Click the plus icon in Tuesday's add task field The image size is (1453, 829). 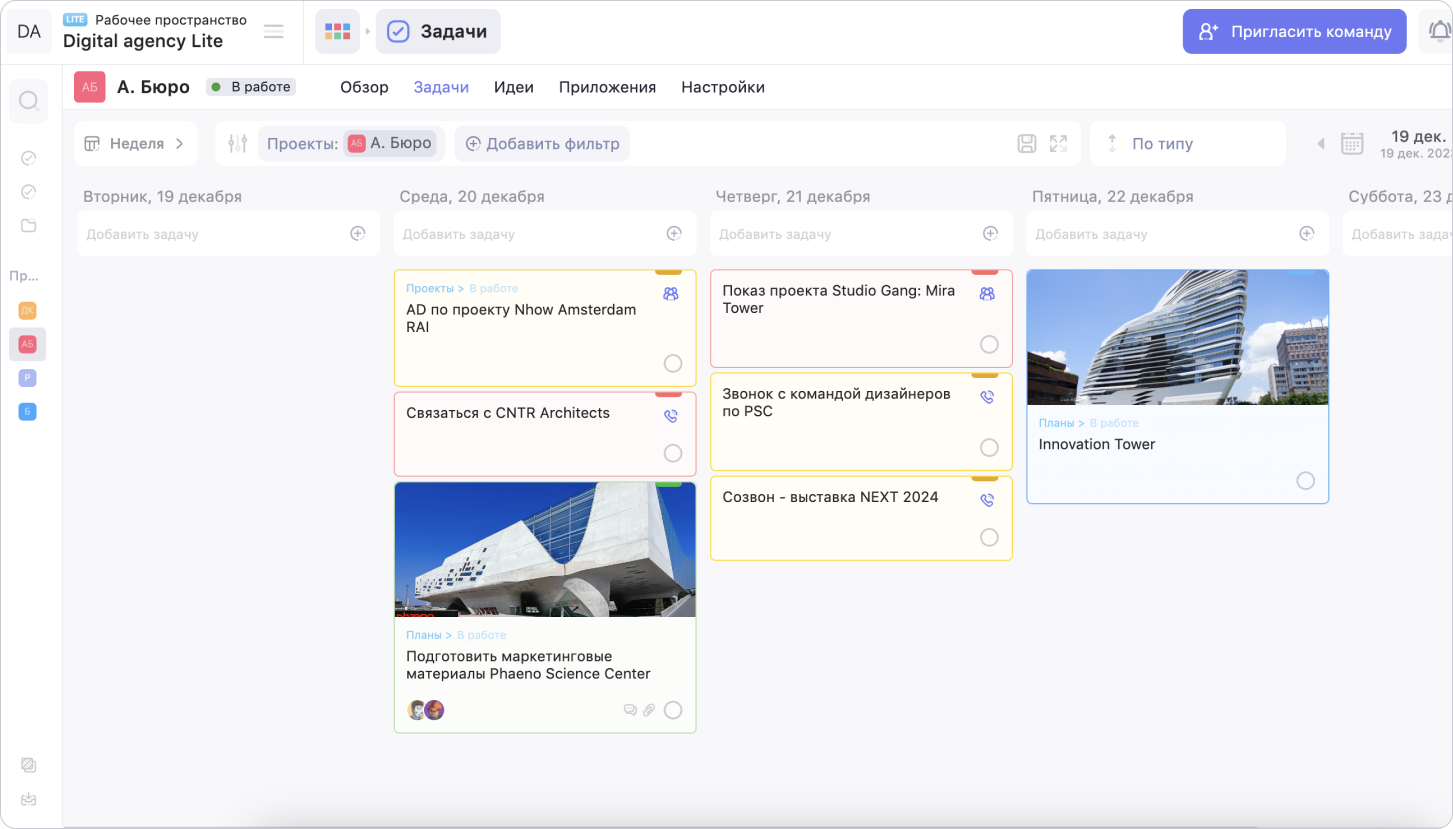(x=357, y=234)
